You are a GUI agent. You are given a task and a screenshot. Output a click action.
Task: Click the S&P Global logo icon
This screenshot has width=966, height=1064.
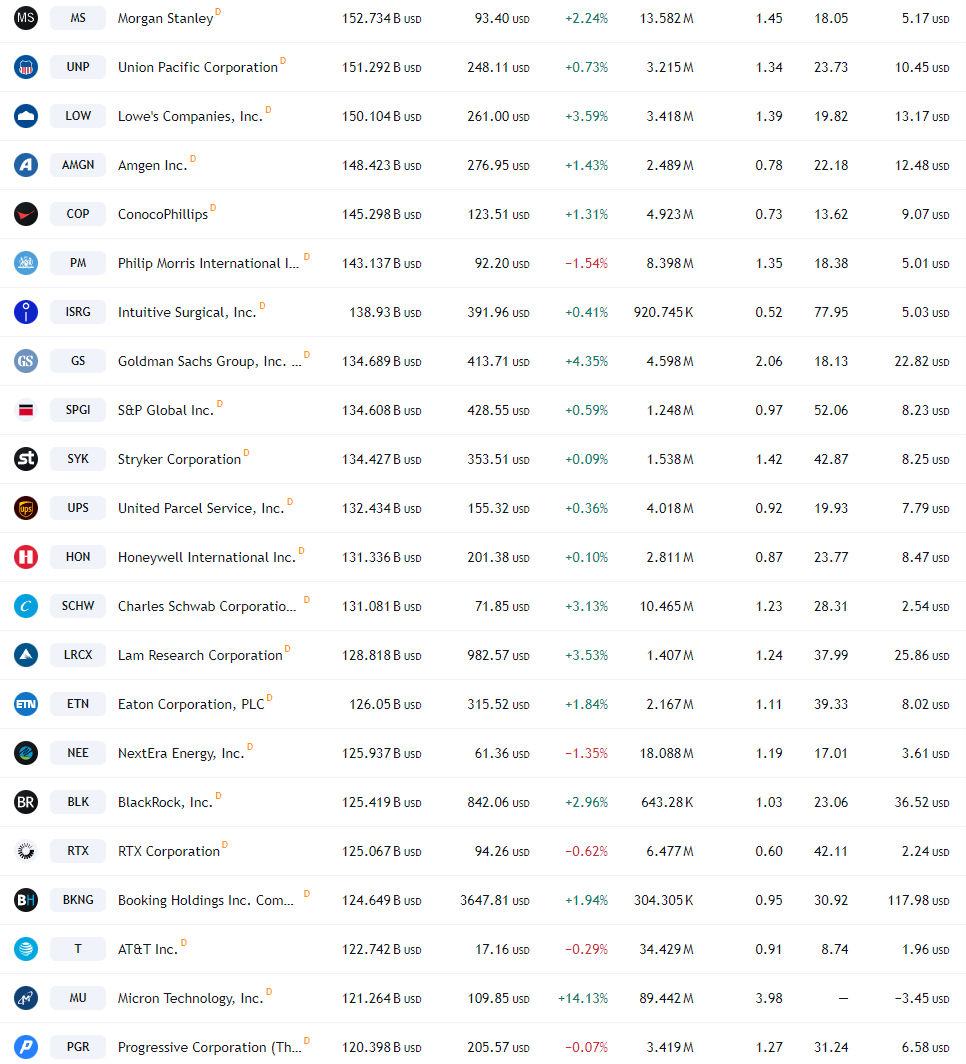(26, 410)
